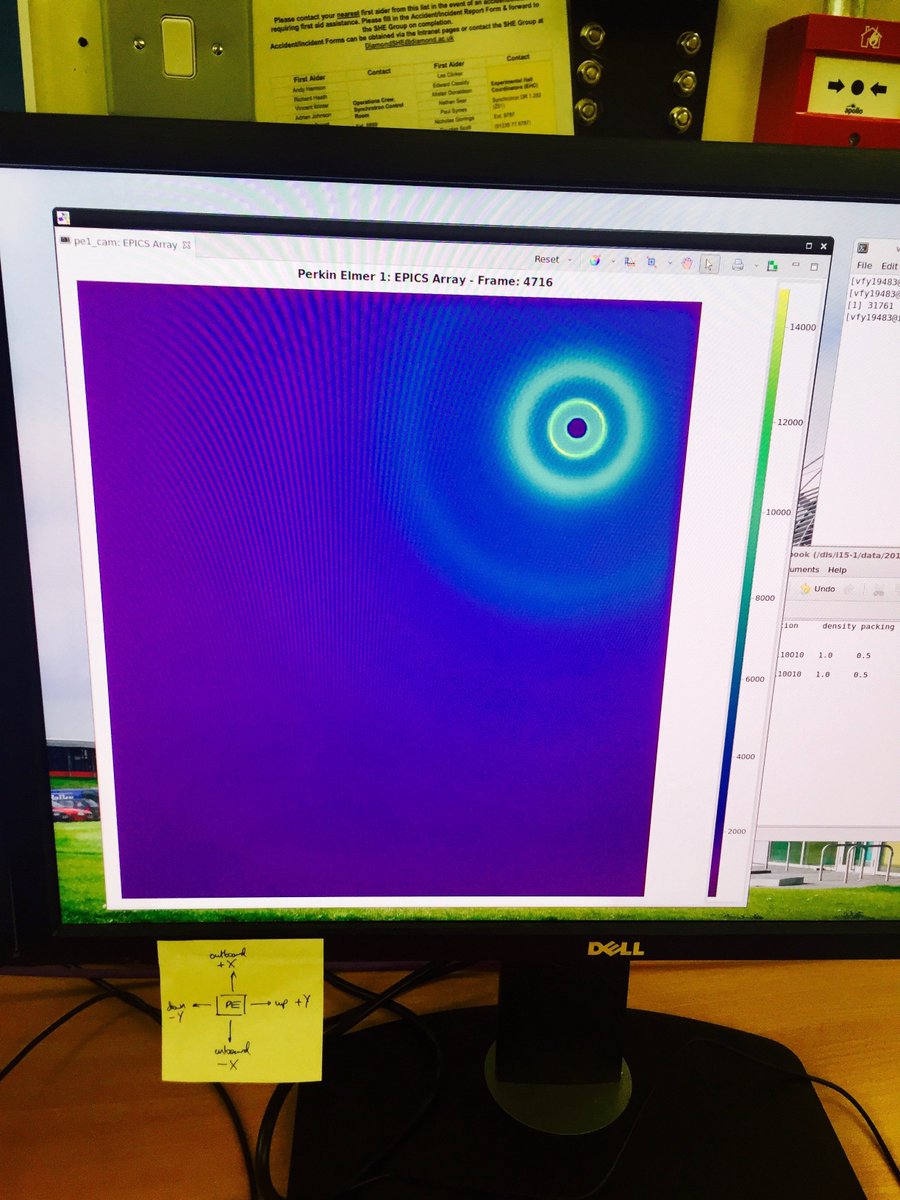Restore the main window via title bar button

pyautogui.click(x=809, y=246)
